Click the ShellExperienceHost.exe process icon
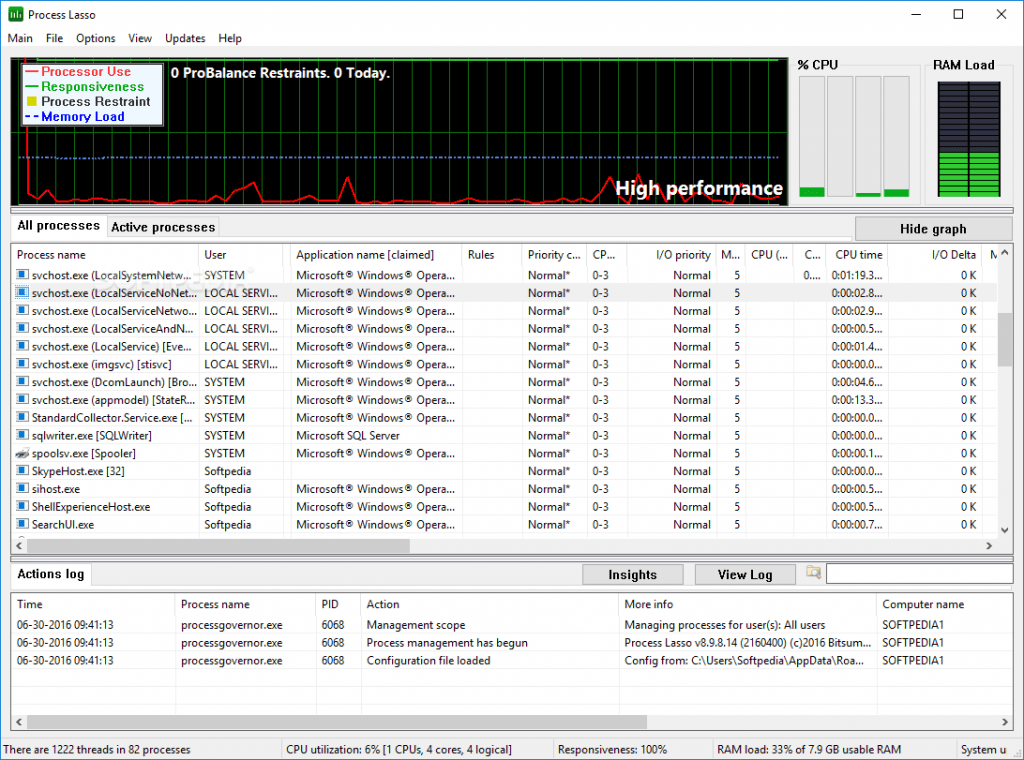The image size is (1024, 760). pos(23,507)
